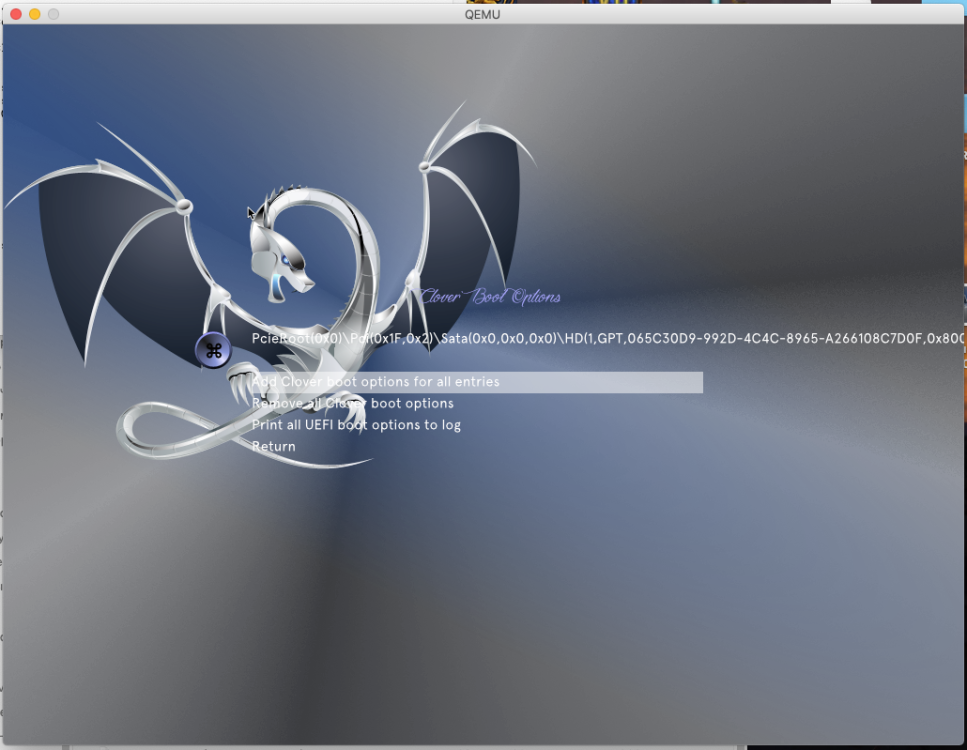Click the QEMU window title text
This screenshot has height=750, width=967.
click(482, 14)
